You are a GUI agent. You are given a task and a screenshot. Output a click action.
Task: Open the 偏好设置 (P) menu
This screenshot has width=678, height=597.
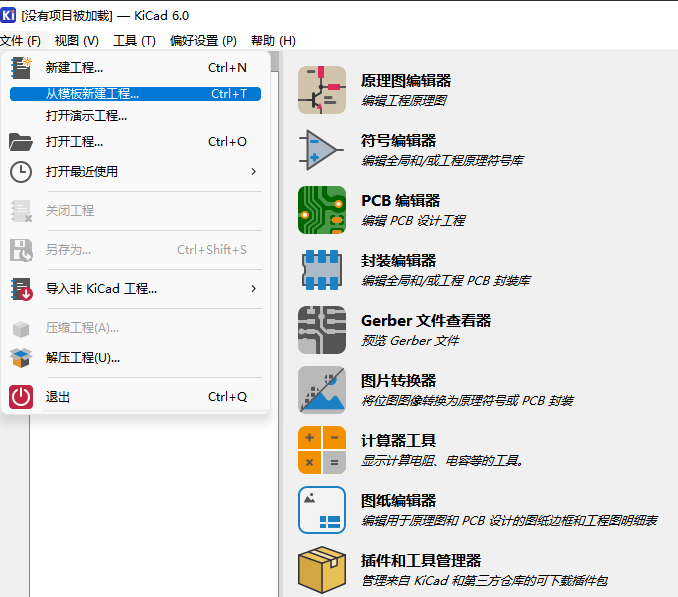click(x=203, y=41)
